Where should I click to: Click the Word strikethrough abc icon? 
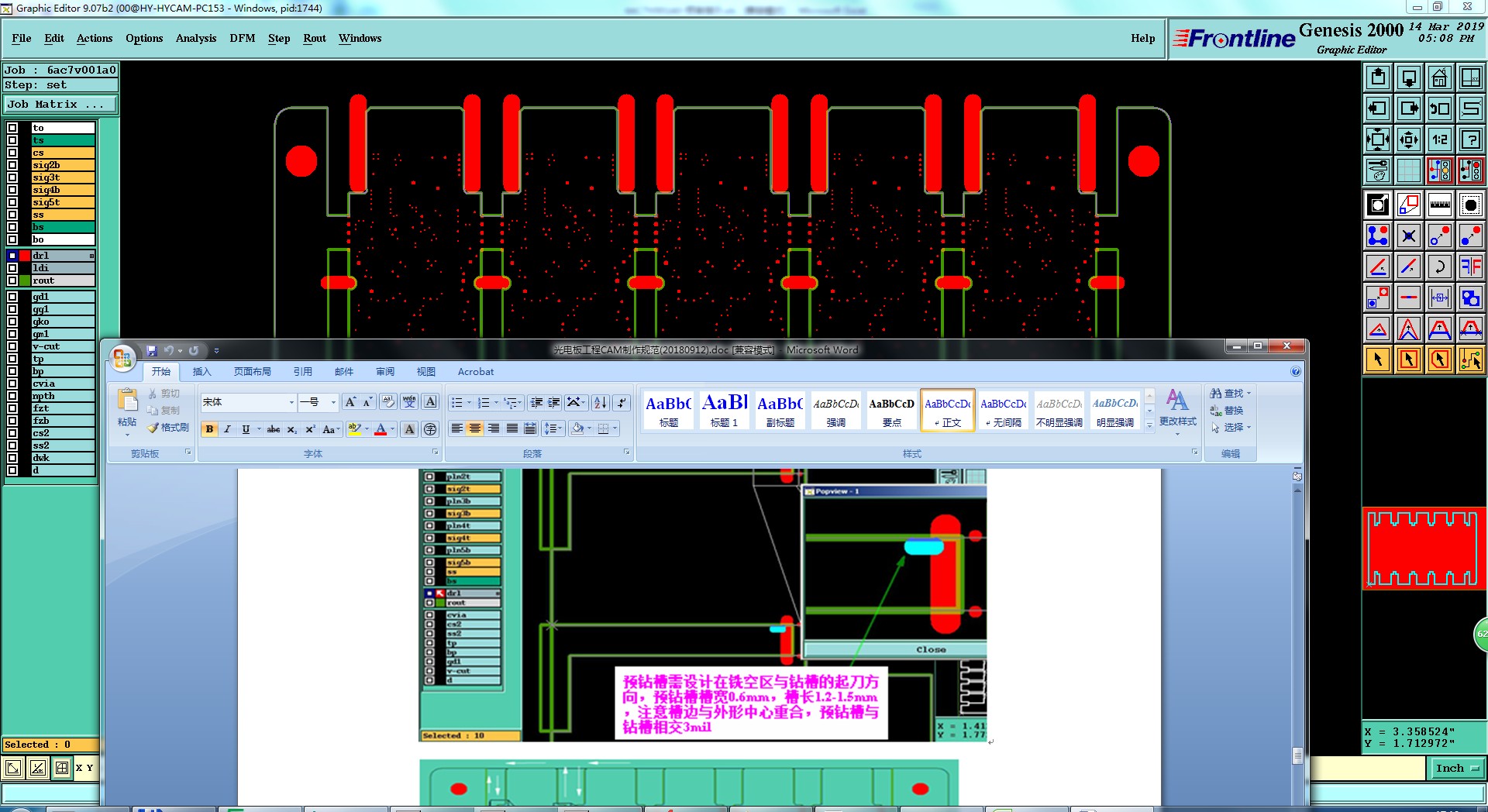(273, 429)
